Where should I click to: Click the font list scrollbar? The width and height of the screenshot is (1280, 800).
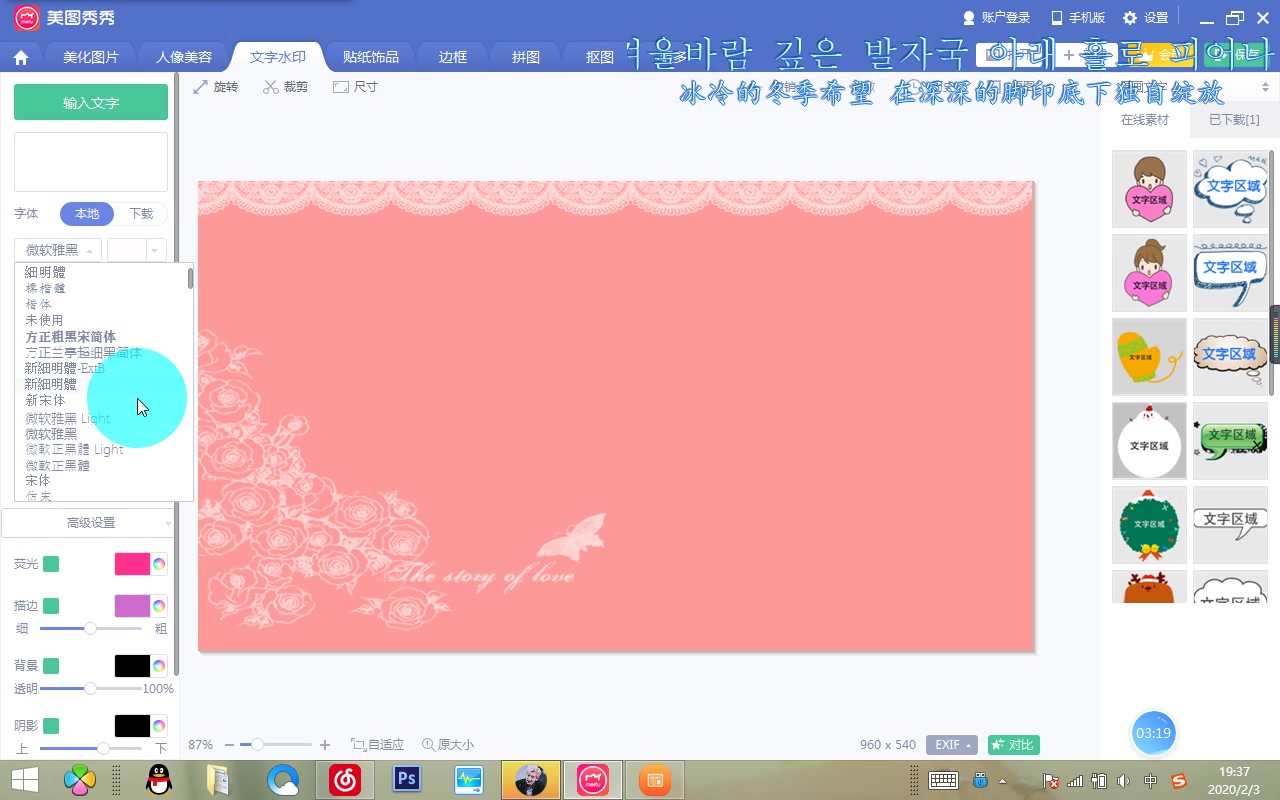(190, 278)
